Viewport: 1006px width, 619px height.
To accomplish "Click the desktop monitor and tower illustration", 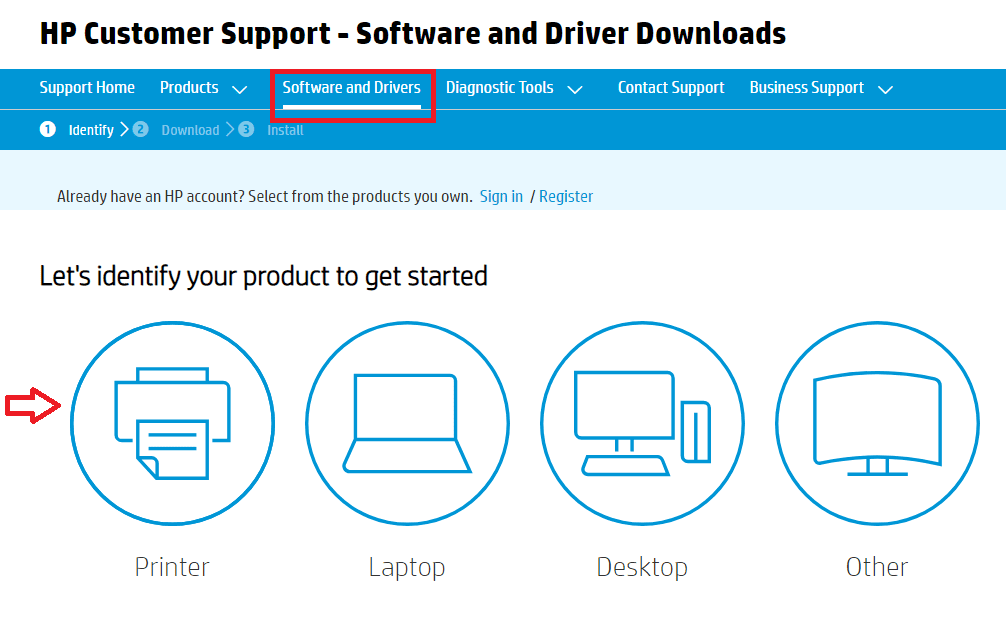I will (641, 423).
